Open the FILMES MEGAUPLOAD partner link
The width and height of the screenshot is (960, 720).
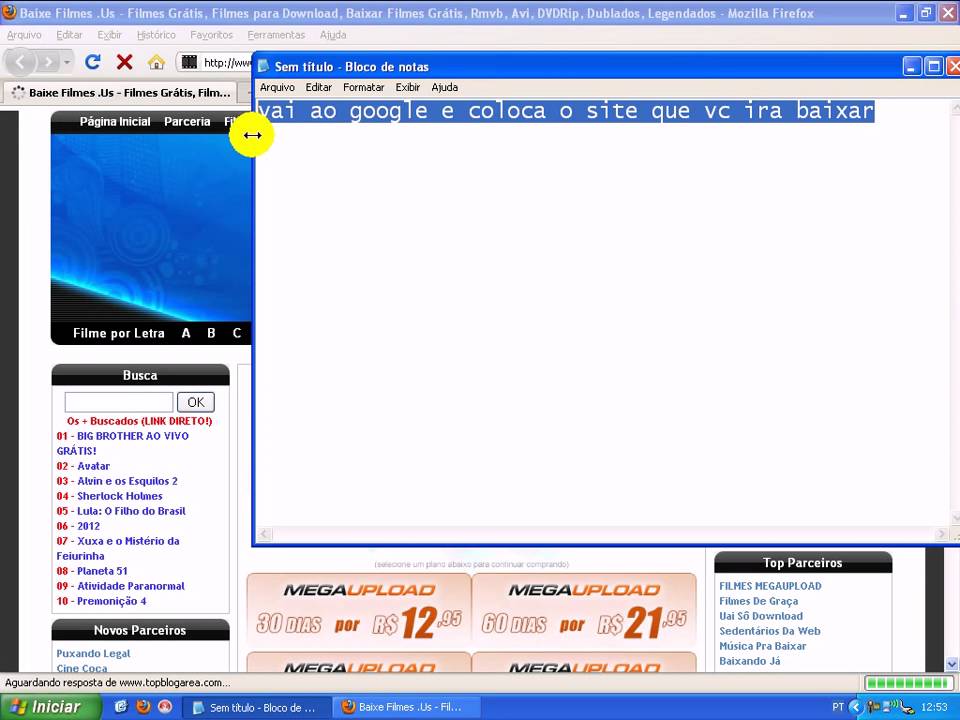(770, 586)
